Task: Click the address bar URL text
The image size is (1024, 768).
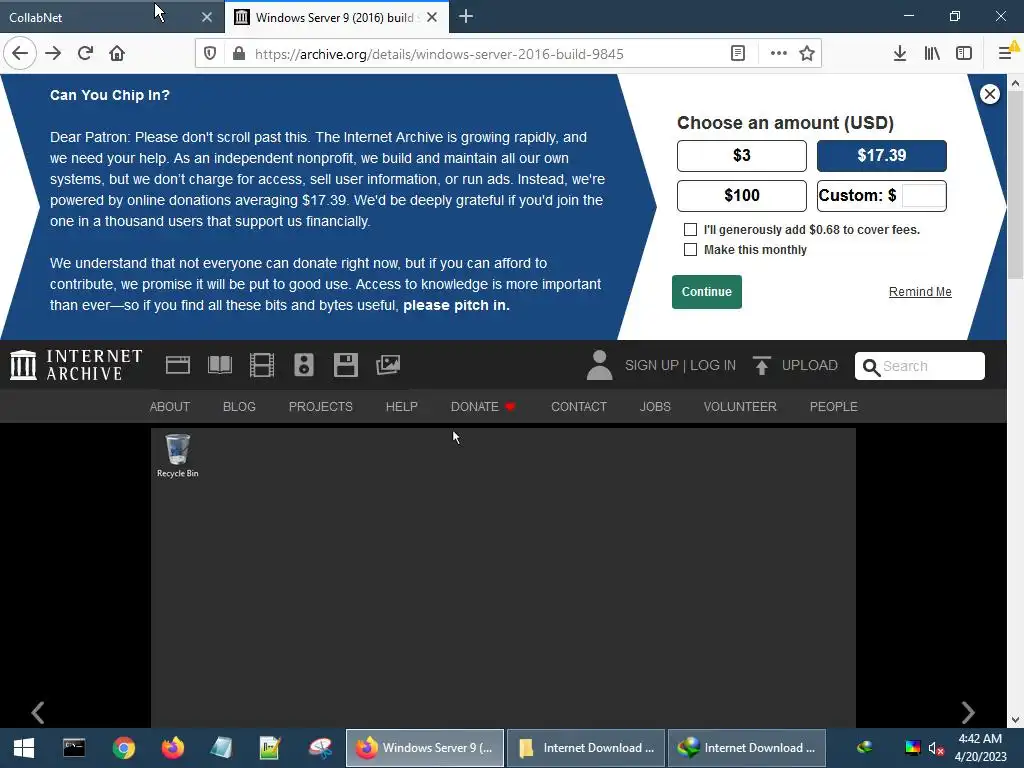Action: tap(439, 54)
